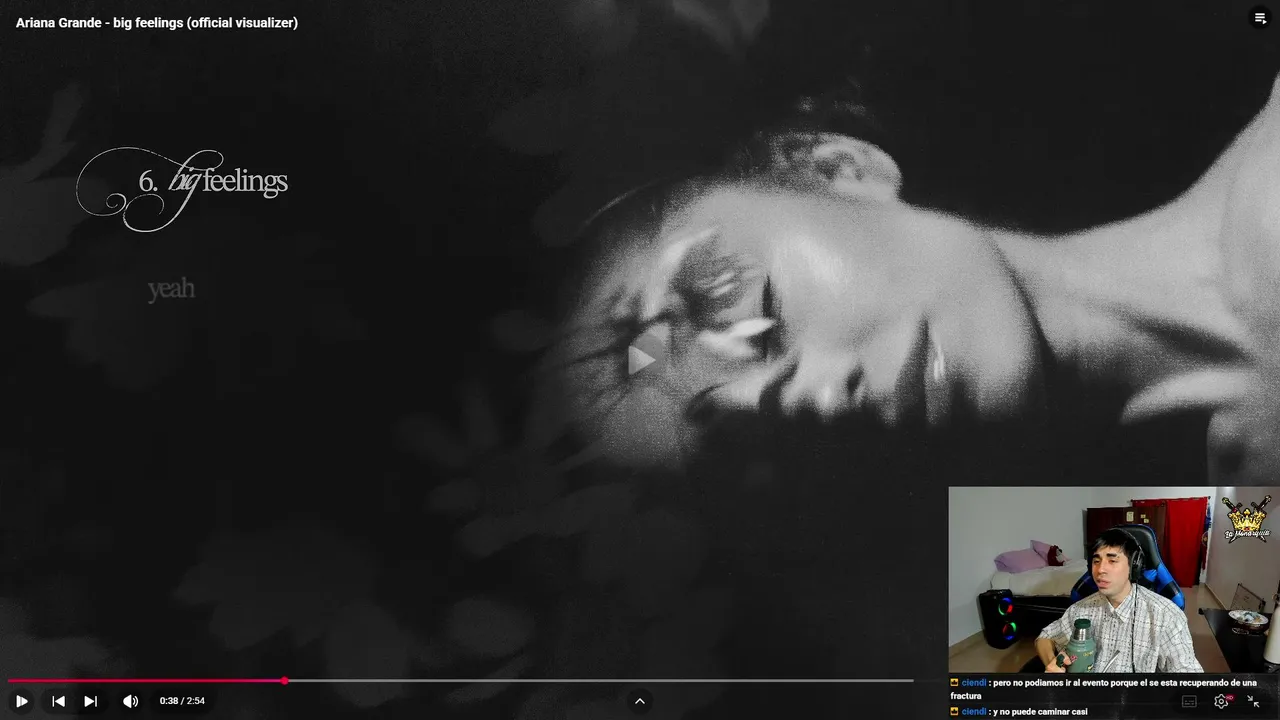Expand the upward chevron panel
1280x720 pixels.
(640, 701)
